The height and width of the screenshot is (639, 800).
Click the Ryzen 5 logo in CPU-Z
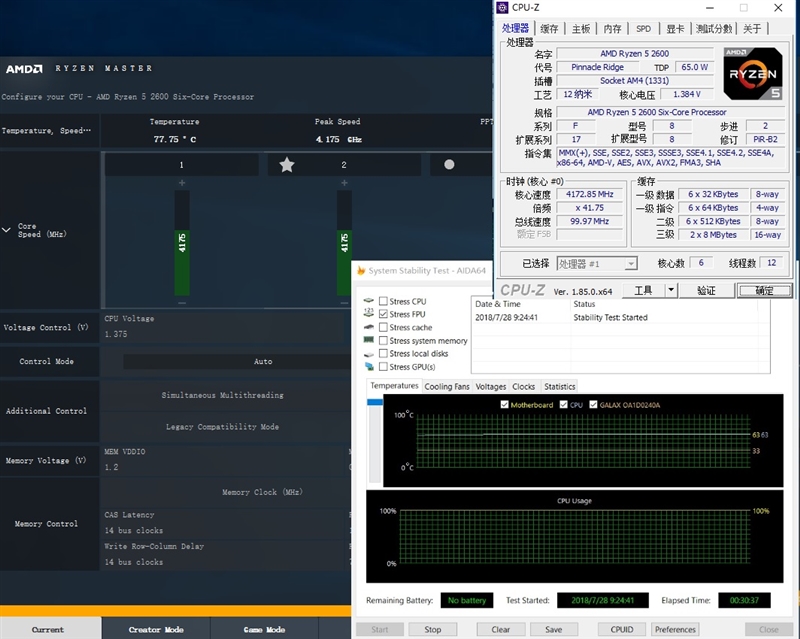(x=753, y=73)
